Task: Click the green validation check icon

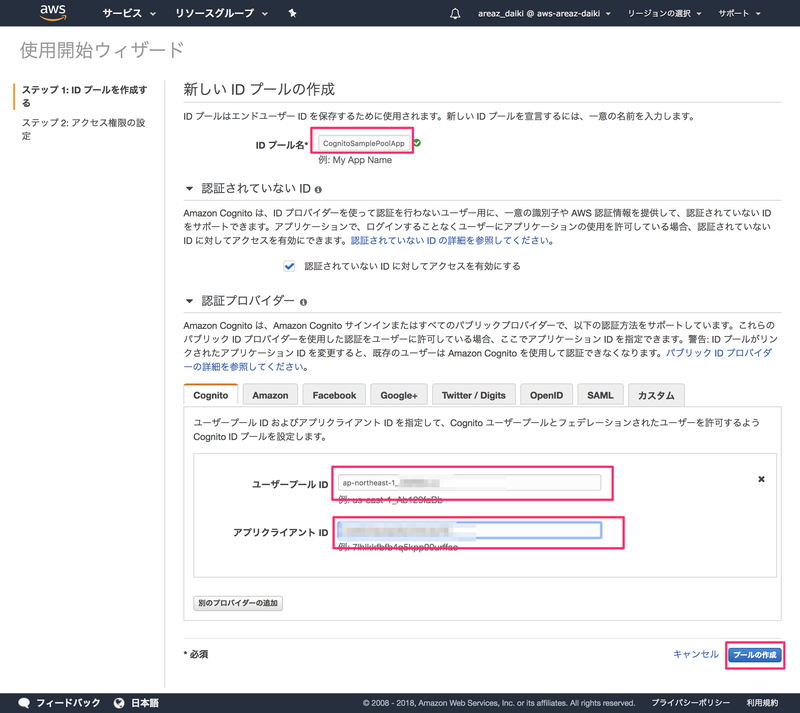Action: coord(417,143)
